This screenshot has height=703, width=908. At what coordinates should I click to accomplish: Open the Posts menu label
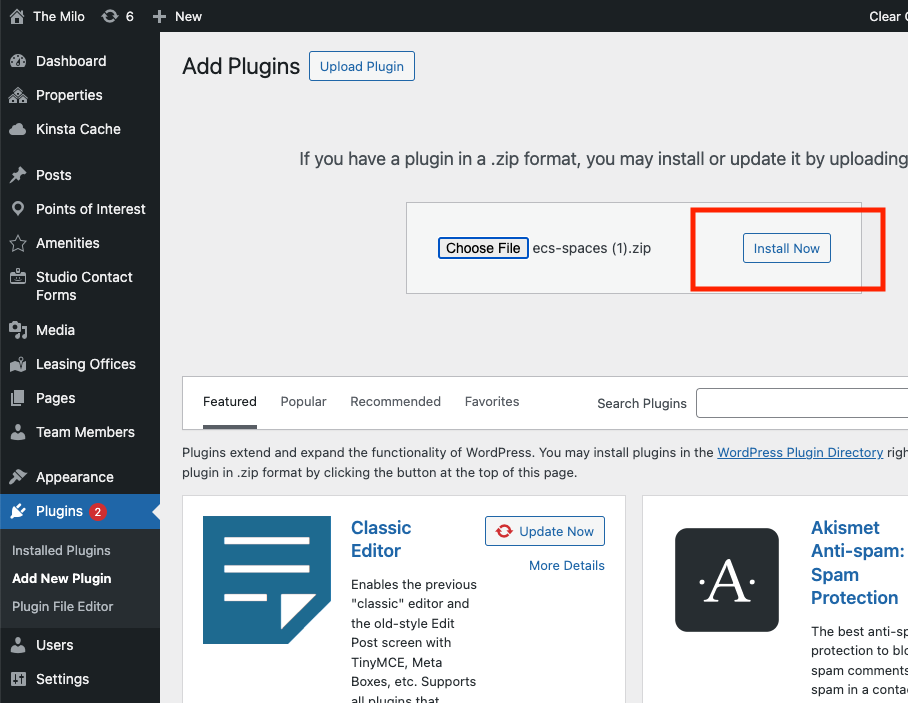53,175
